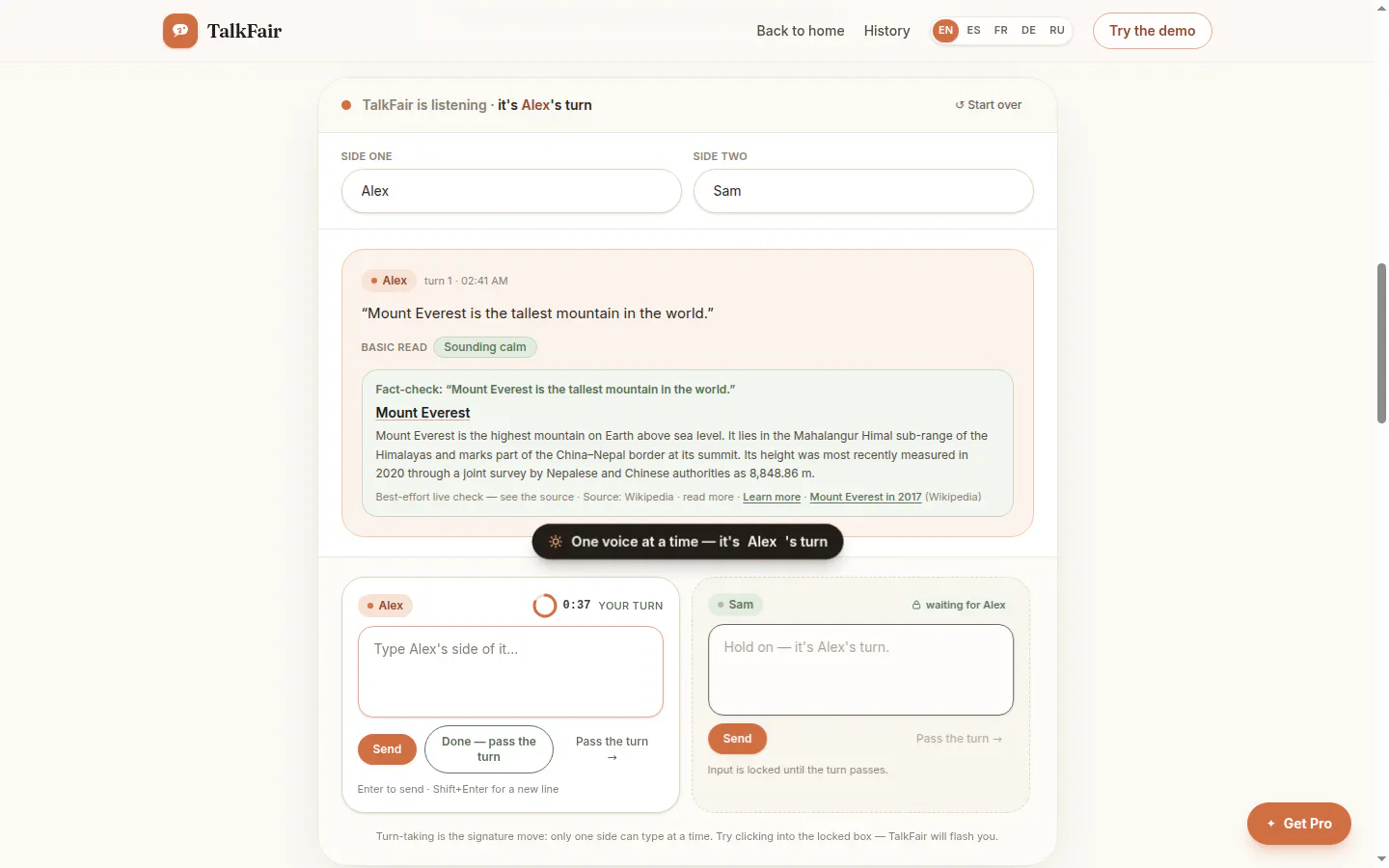Click the YOUR TURN label
The image size is (1389, 868).
631,606
